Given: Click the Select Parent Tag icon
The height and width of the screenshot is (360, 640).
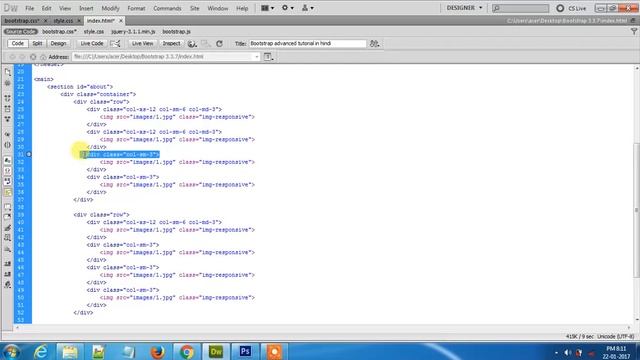Looking at the screenshot, I should tap(8, 134).
